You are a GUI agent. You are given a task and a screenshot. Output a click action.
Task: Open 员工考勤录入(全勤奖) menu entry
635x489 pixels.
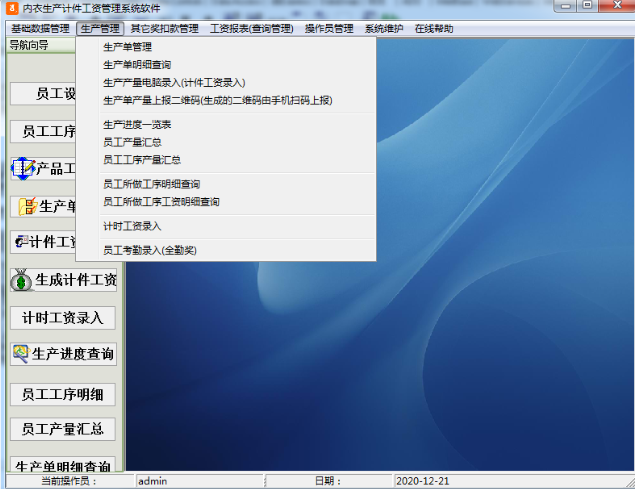(226, 250)
